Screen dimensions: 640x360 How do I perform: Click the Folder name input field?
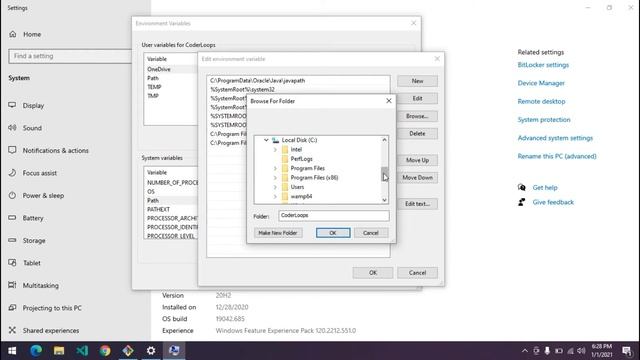point(333,216)
